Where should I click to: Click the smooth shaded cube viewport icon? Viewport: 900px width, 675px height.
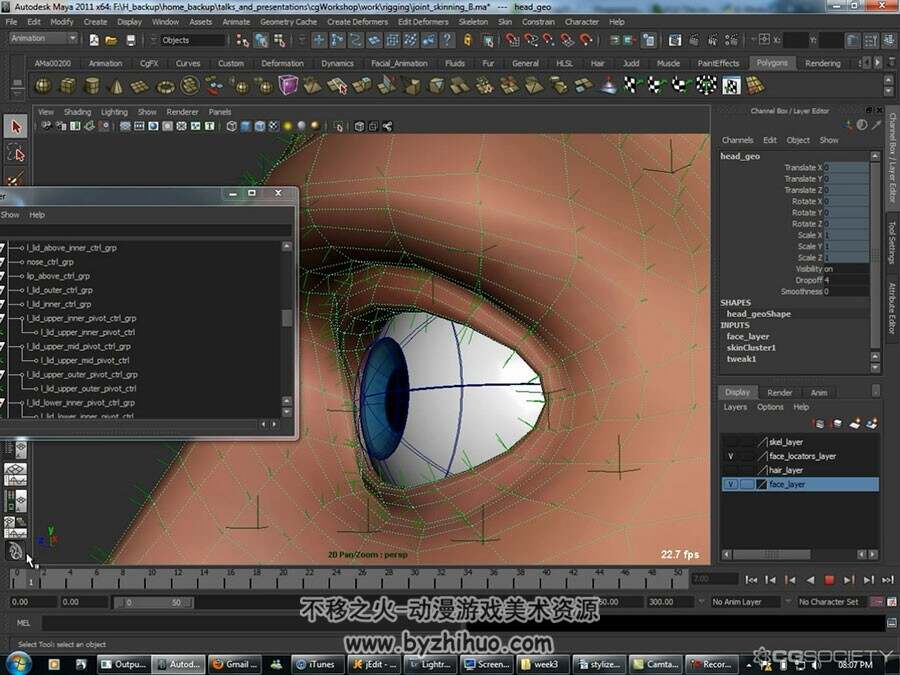[x=246, y=126]
